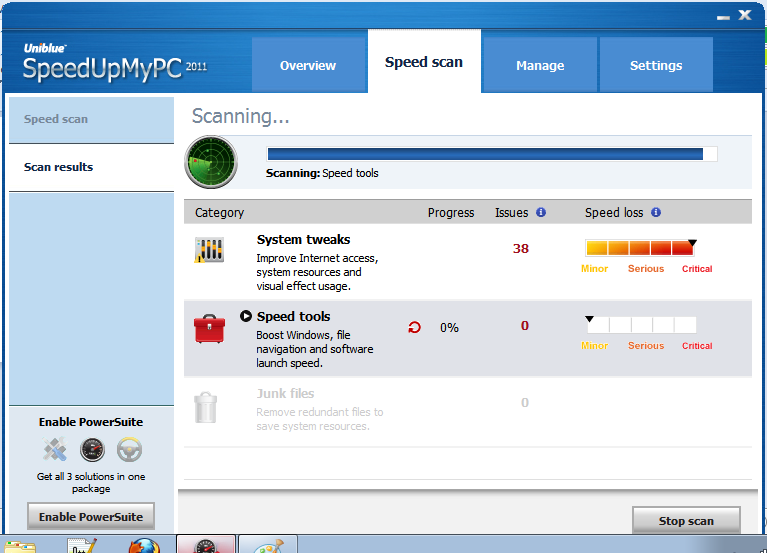This screenshot has width=767, height=553.
Task: Close the SpeedUpMyPC window
Action: pyautogui.click(x=745, y=15)
